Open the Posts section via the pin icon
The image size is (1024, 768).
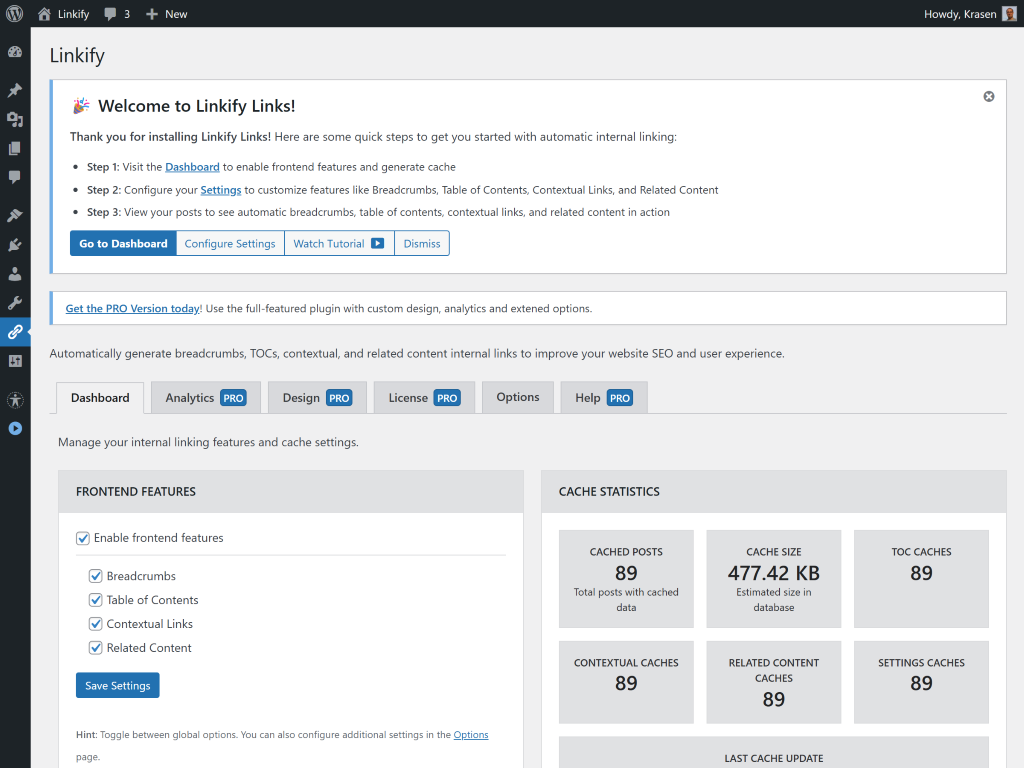tap(14, 87)
